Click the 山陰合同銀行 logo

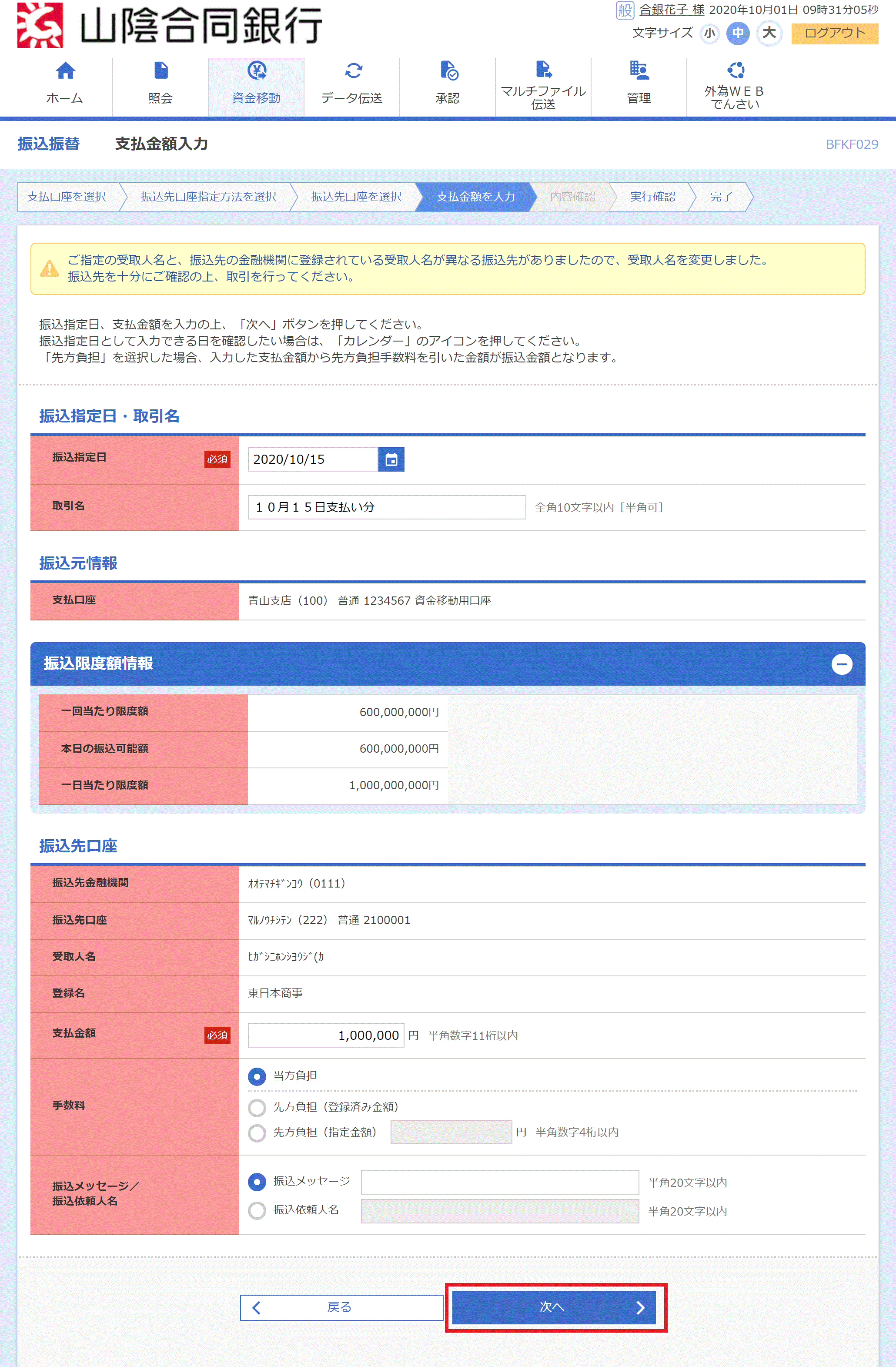pyautogui.click(x=170, y=25)
